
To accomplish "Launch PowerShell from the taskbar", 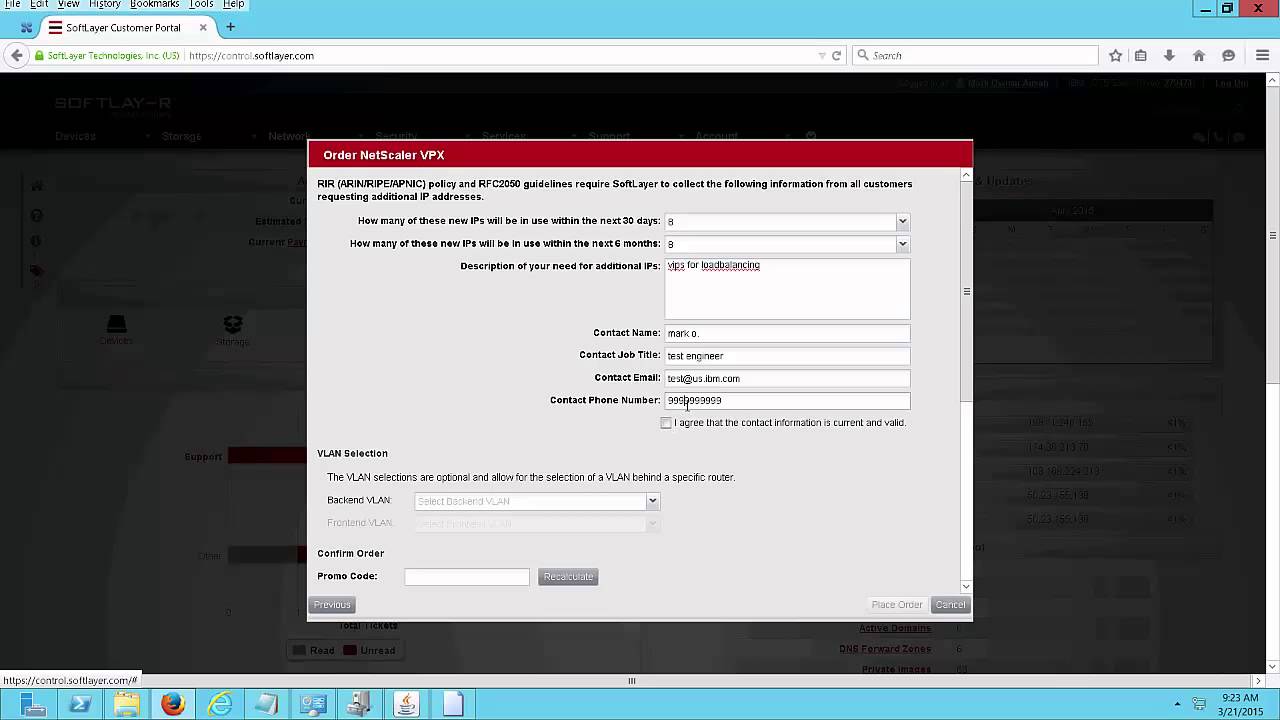I will [x=80, y=705].
